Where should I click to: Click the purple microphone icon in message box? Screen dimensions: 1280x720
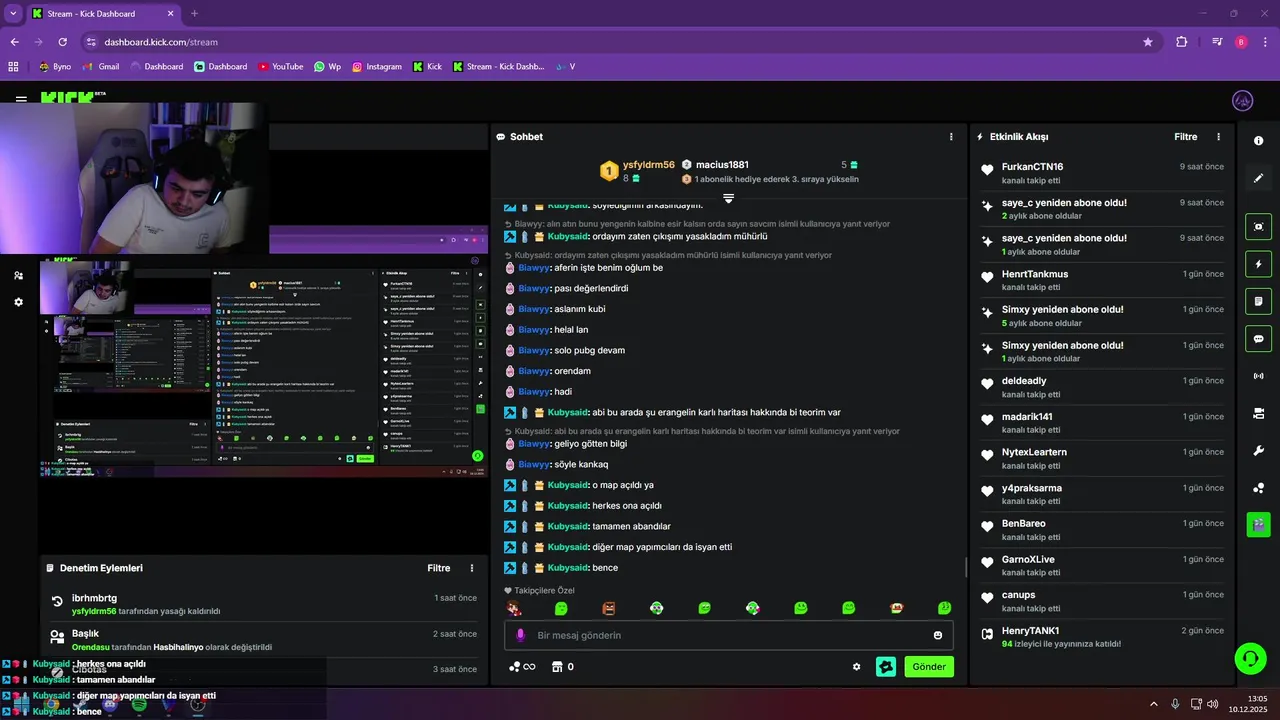(520, 635)
